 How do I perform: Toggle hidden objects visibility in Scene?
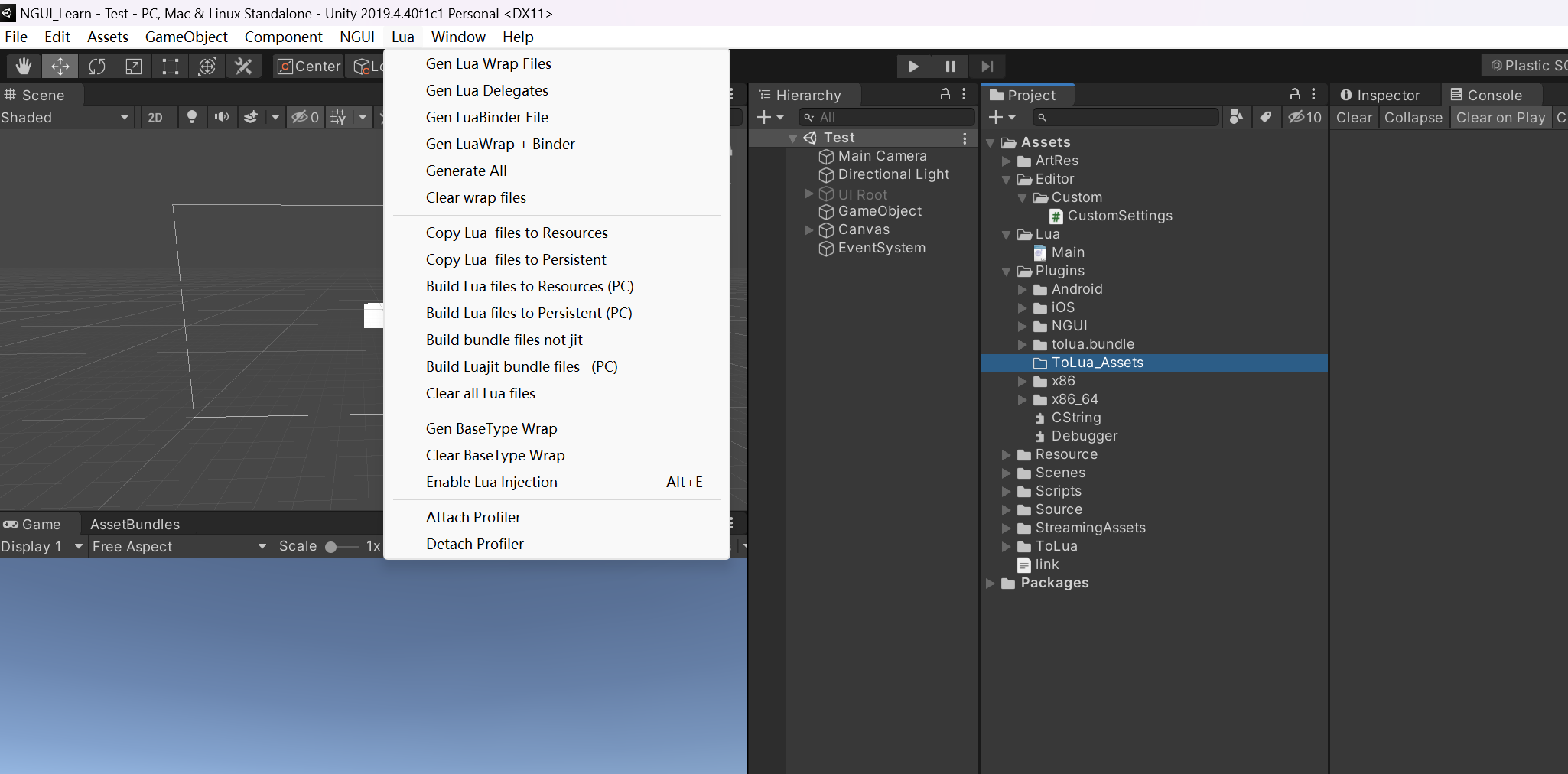point(305,117)
